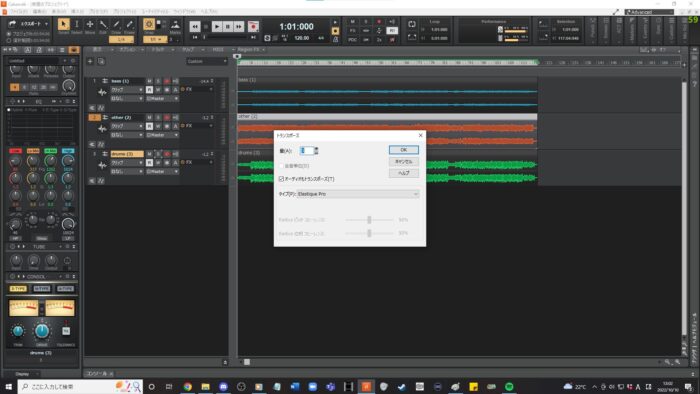Viewport: 700px width, 394px height.
Task: Click the first Radius percentage slider
Action: [x=369, y=220]
